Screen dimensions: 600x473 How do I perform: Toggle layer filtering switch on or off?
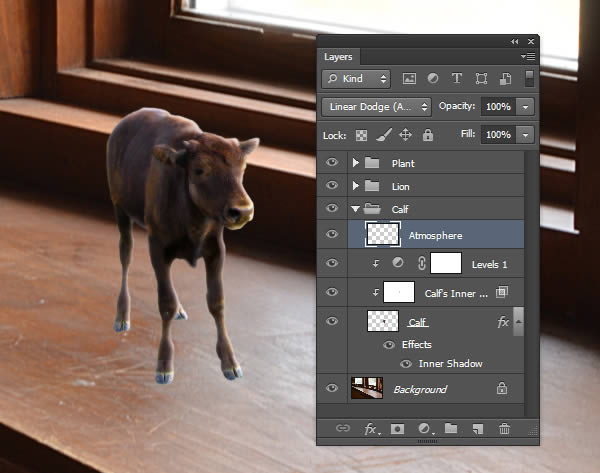pos(529,78)
